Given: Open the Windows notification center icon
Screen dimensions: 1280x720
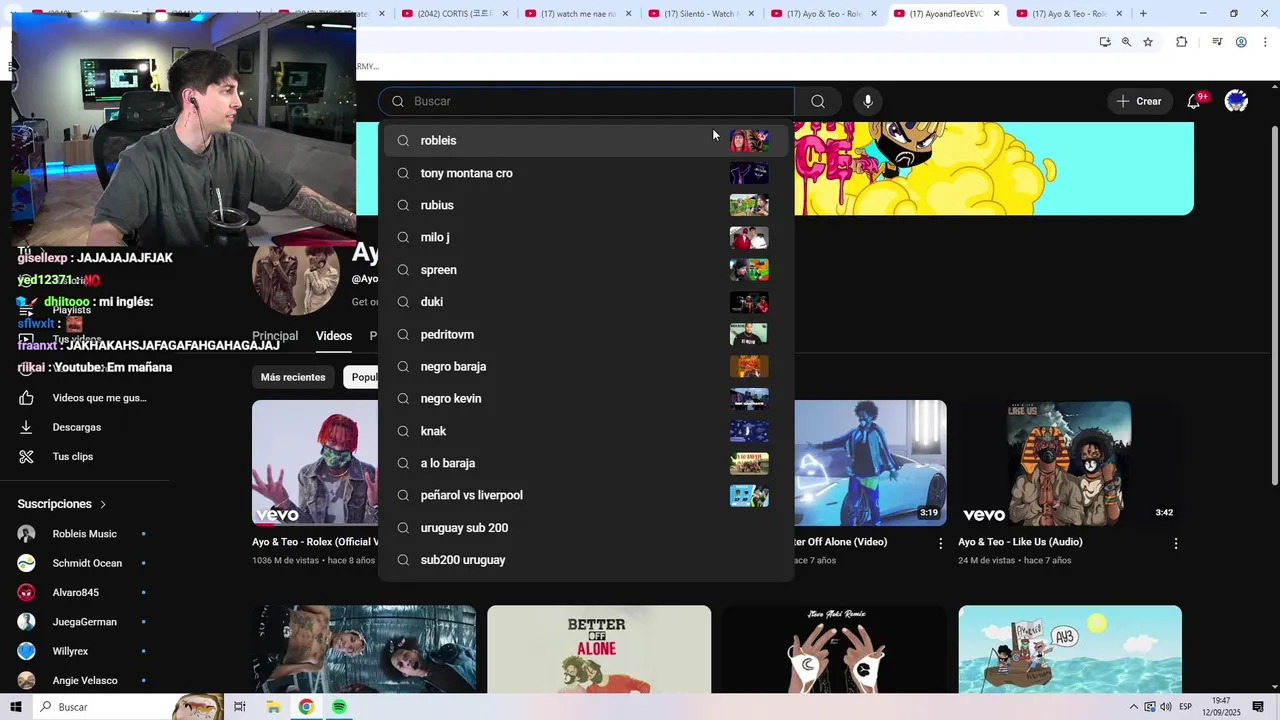Looking at the screenshot, I should coord(1258,707).
